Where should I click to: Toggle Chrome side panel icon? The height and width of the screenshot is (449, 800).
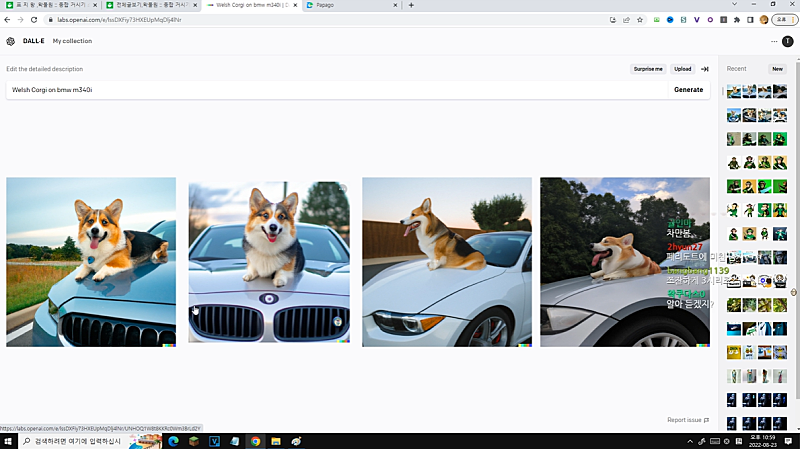tap(751, 19)
